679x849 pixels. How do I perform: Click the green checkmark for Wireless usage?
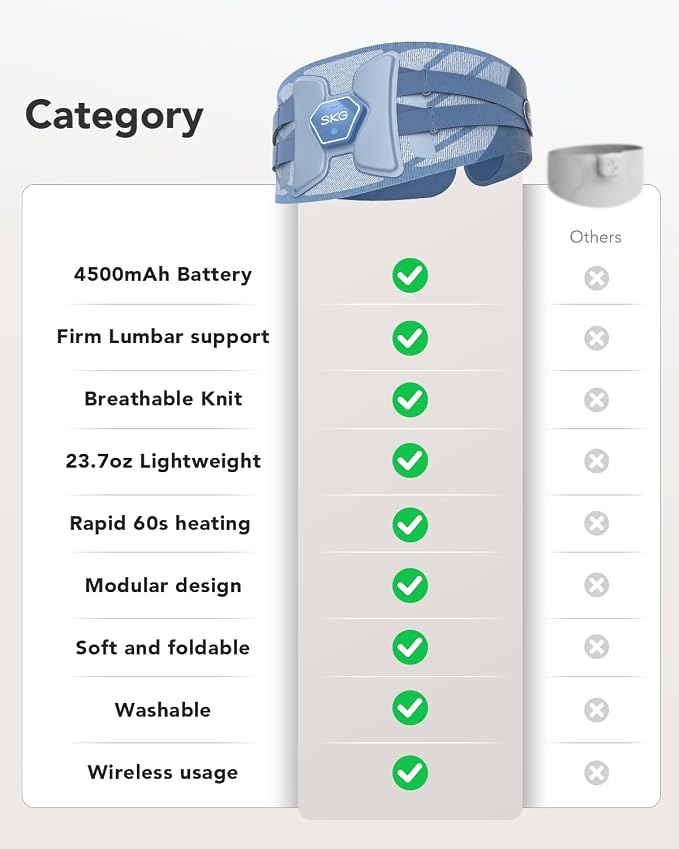pos(410,773)
